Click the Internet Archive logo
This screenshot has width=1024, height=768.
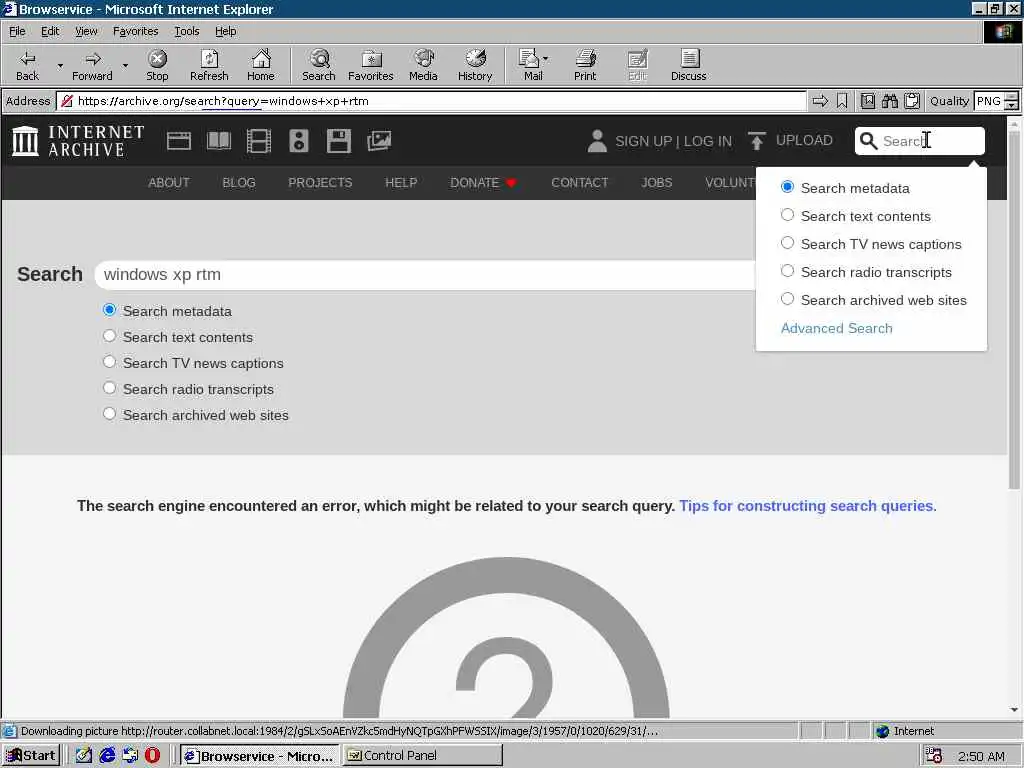[x=78, y=140]
